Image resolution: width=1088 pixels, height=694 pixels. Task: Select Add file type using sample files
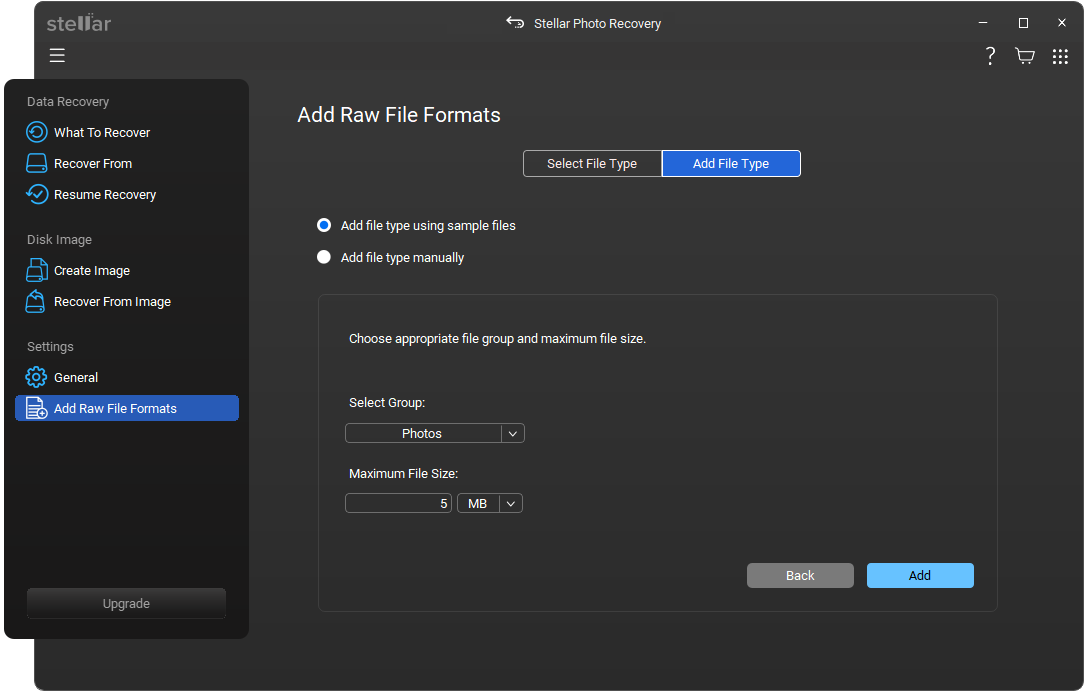pos(324,225)
